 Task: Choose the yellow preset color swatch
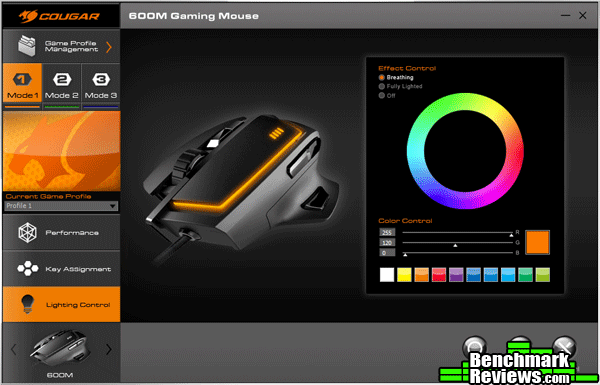(404, 275)
